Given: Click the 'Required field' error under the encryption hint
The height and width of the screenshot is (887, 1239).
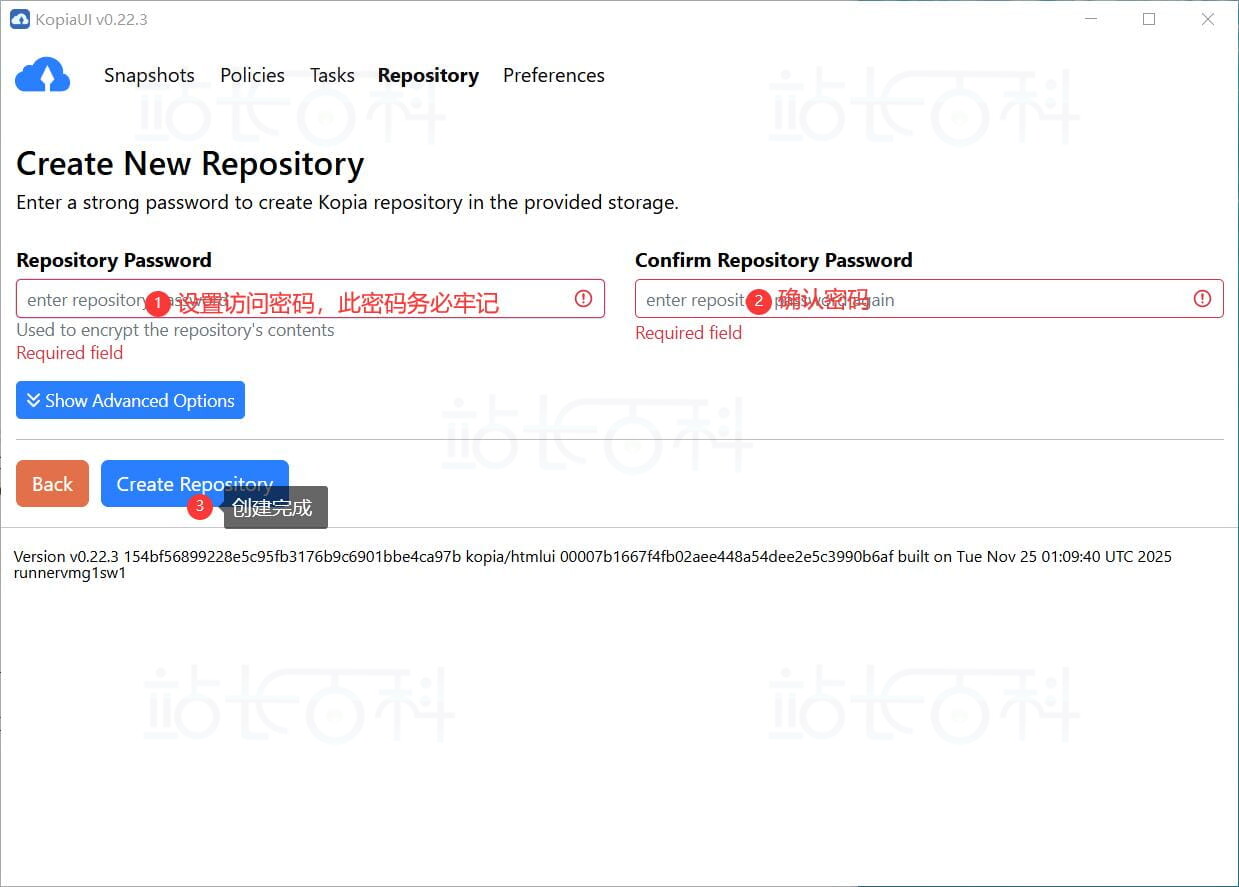Looking at the screenshot, I should pos(69,353).
